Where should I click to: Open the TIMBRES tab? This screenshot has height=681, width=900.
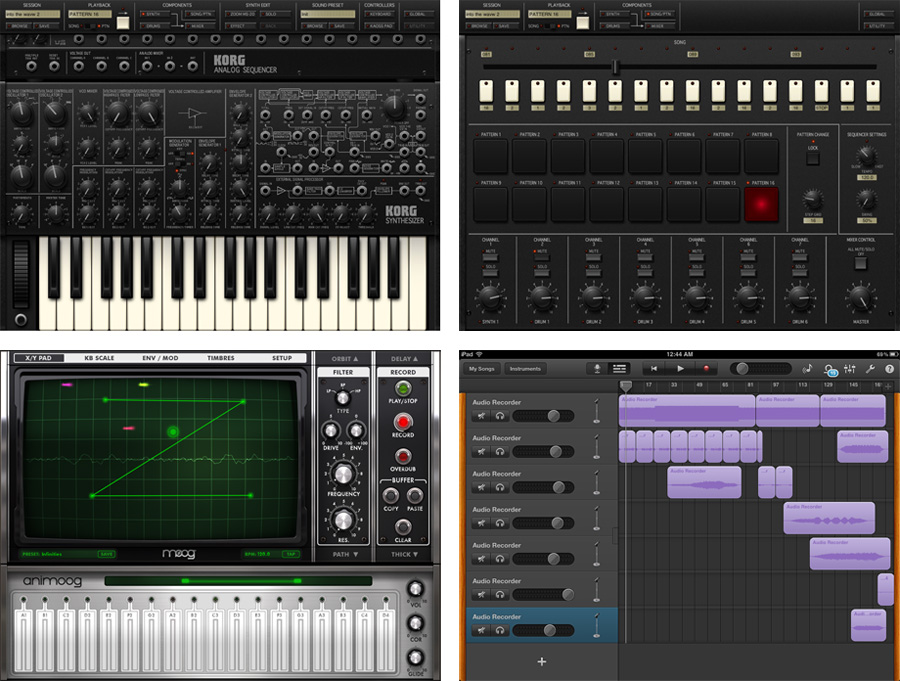click(221, 358)
